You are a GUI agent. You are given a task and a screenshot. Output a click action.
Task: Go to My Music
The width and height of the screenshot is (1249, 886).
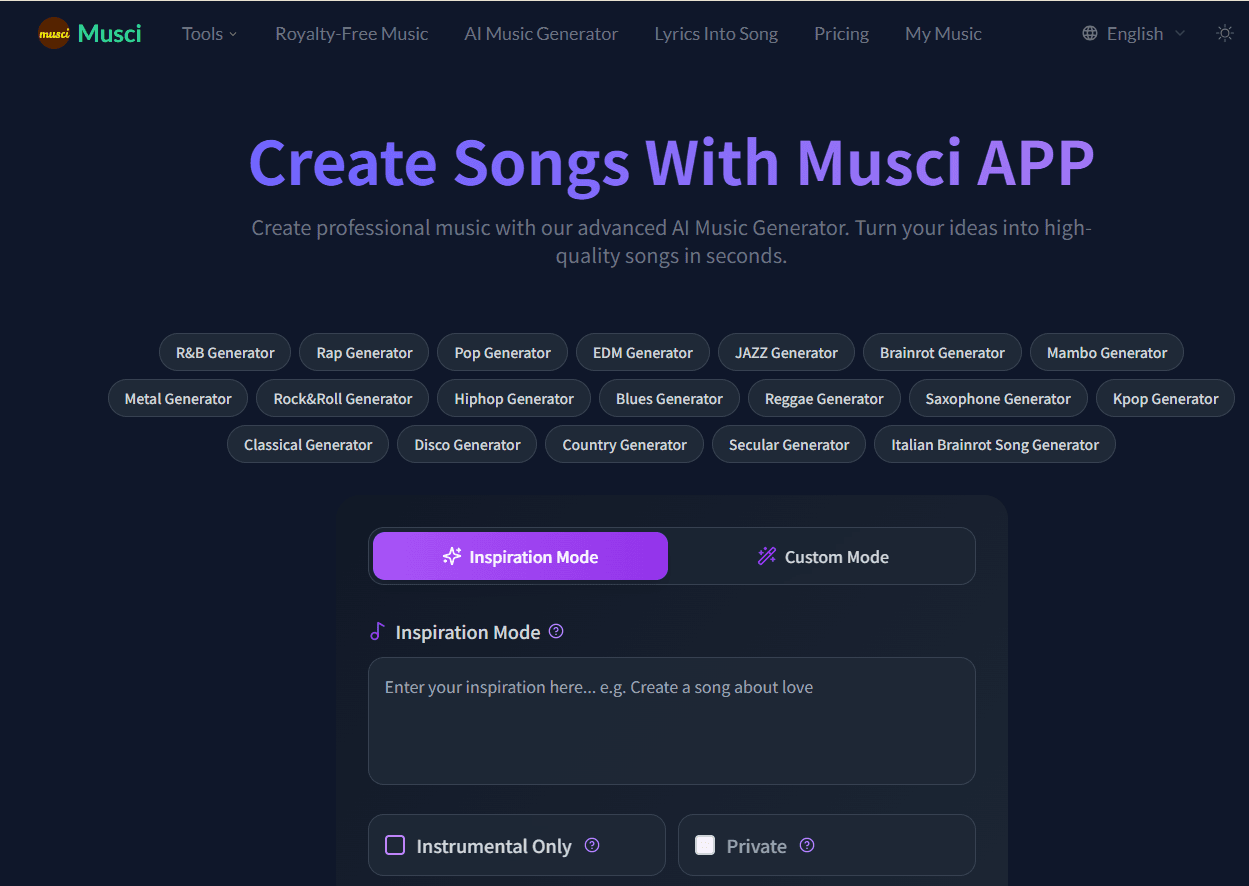click(943, 33)
